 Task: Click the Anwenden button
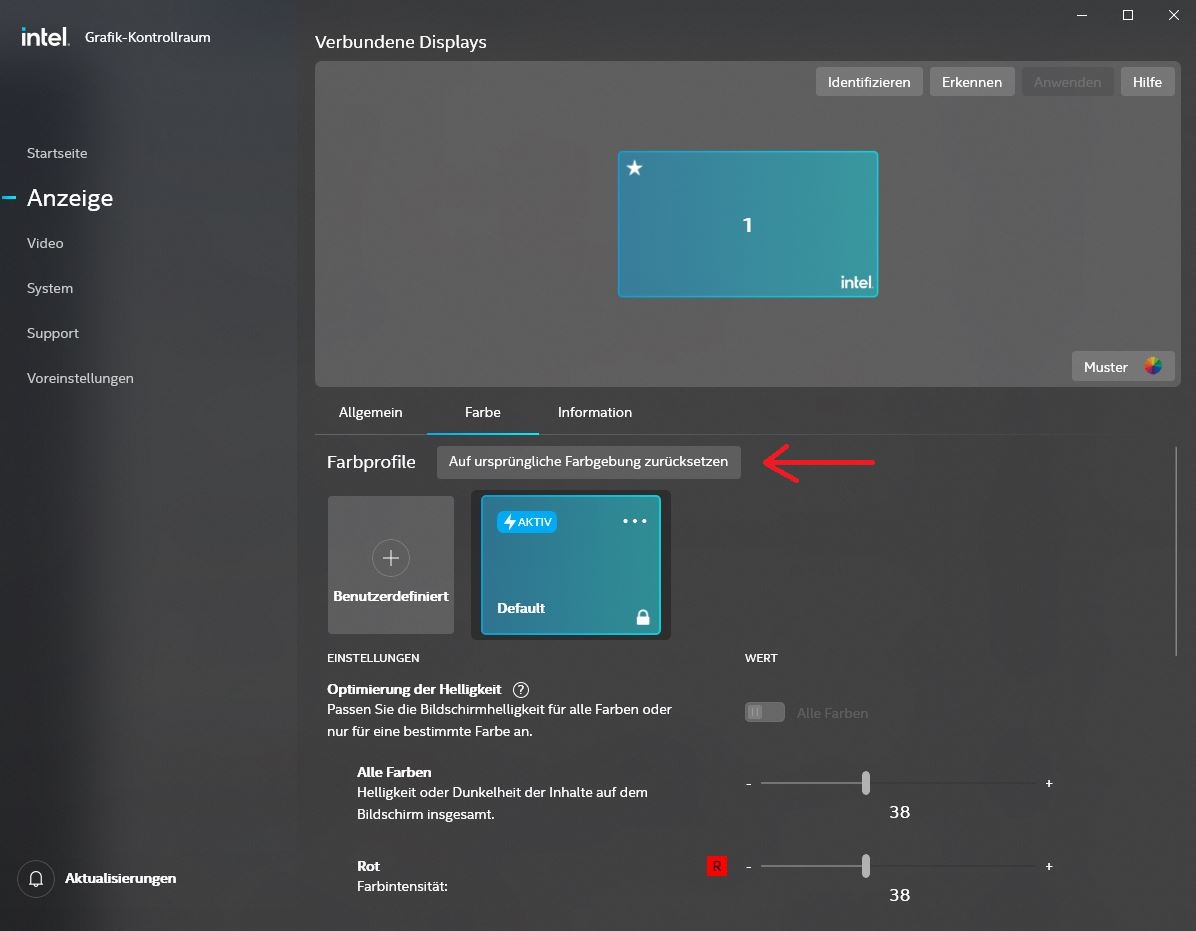tap(1067, 82)
